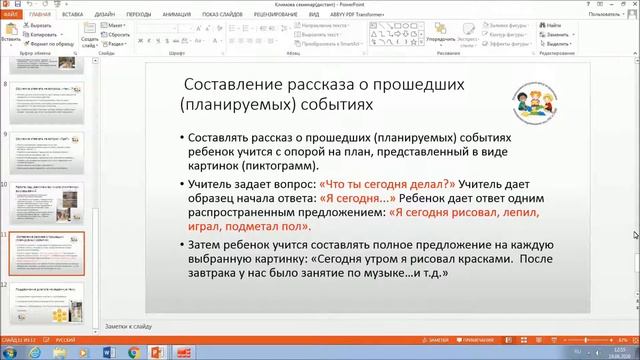Open Layout (Макет) dropdown
The image size is (640, 360).
point(113,25)
